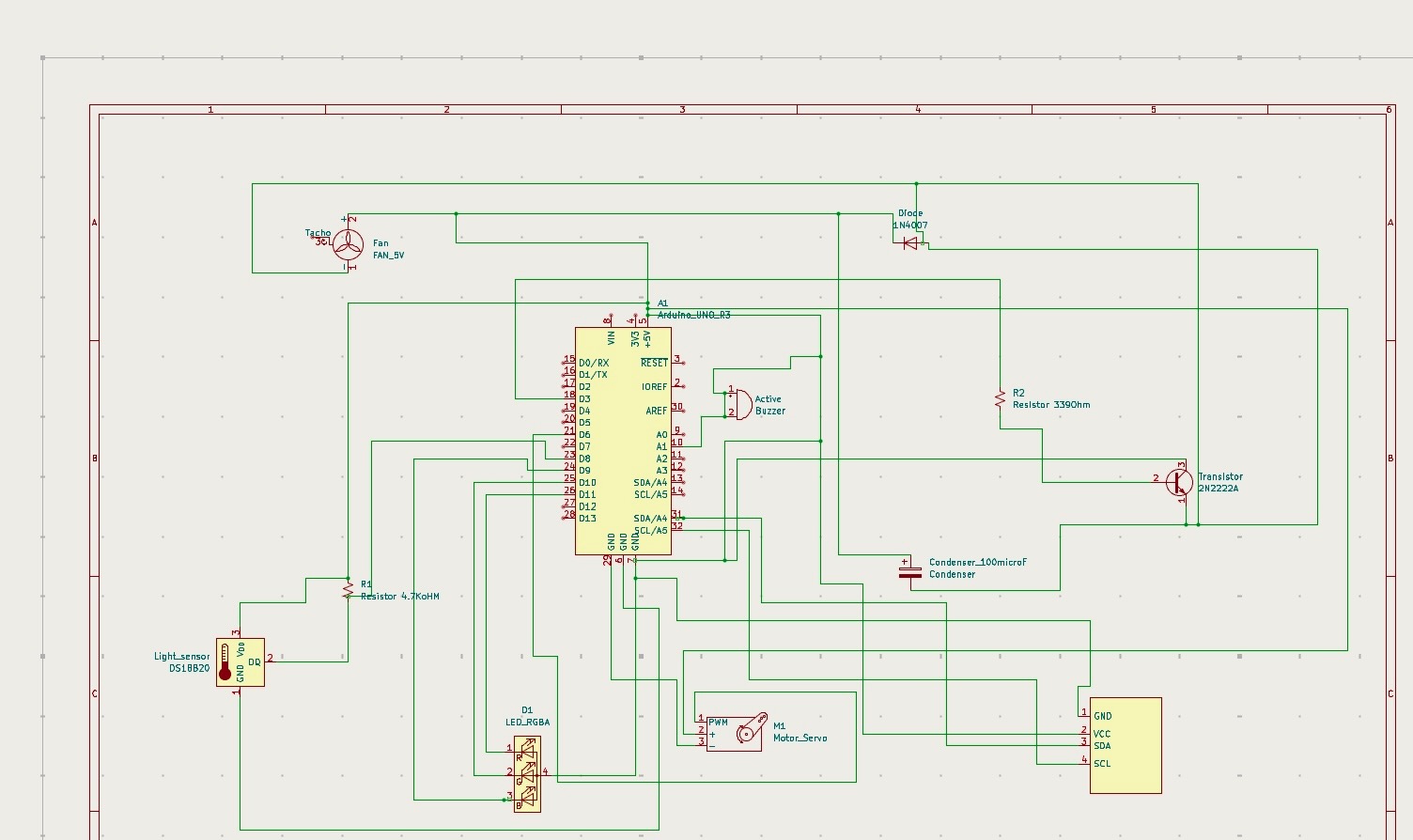Click the R1 resistor symbol
The width and height of the screenshot is (1413, 840).
[x=348, y=590]
